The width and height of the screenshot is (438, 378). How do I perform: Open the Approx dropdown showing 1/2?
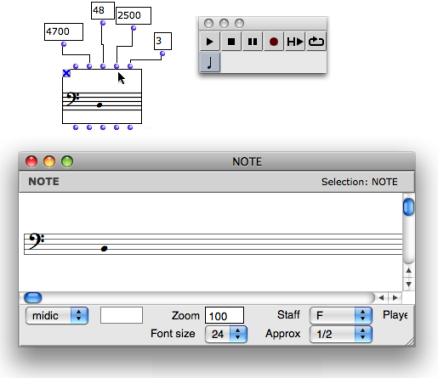pos(341,334)
